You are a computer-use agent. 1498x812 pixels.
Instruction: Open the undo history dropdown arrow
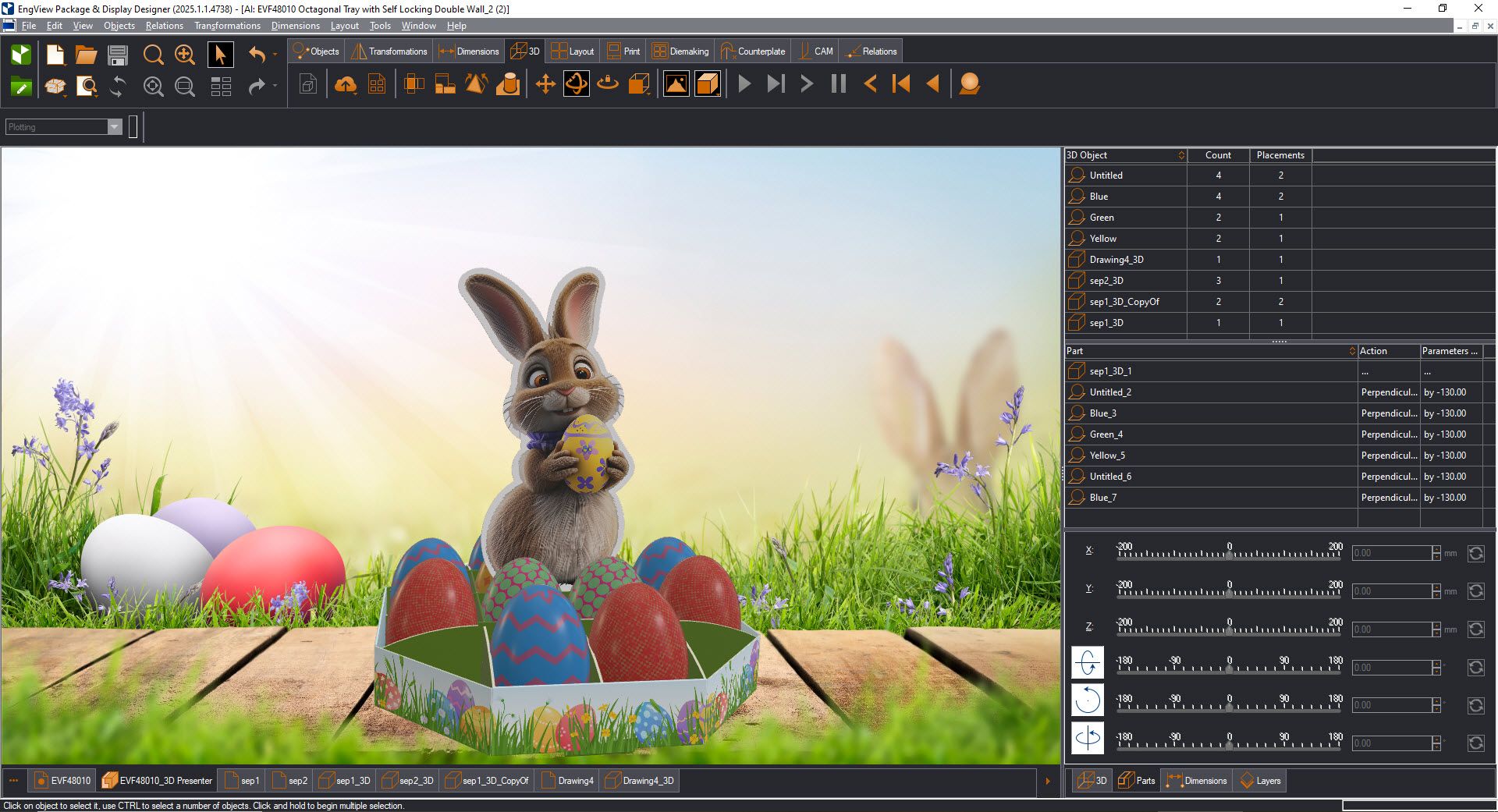(x=275, y=55)
